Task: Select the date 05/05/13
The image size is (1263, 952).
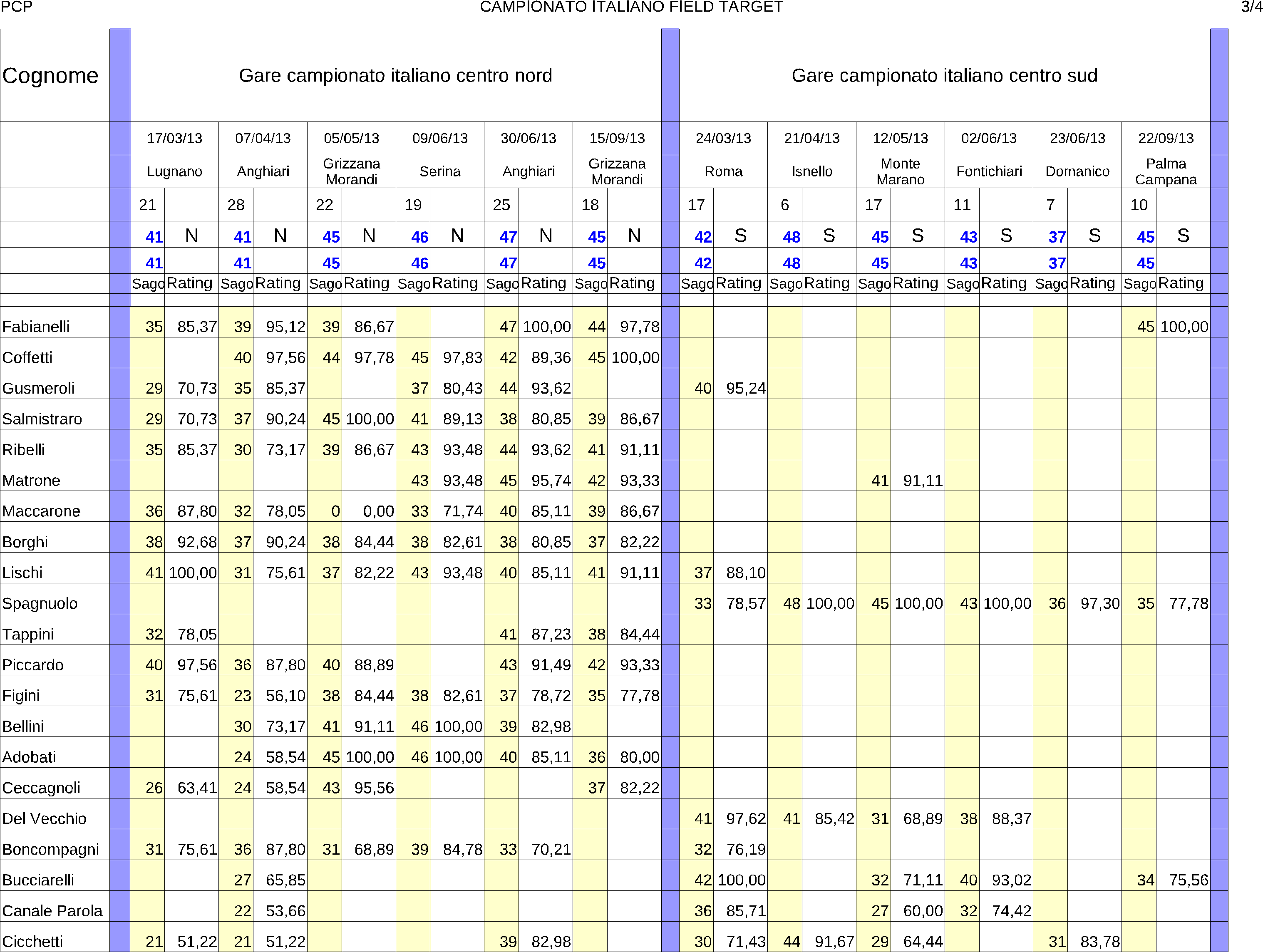Action: [x=351, y=138]
